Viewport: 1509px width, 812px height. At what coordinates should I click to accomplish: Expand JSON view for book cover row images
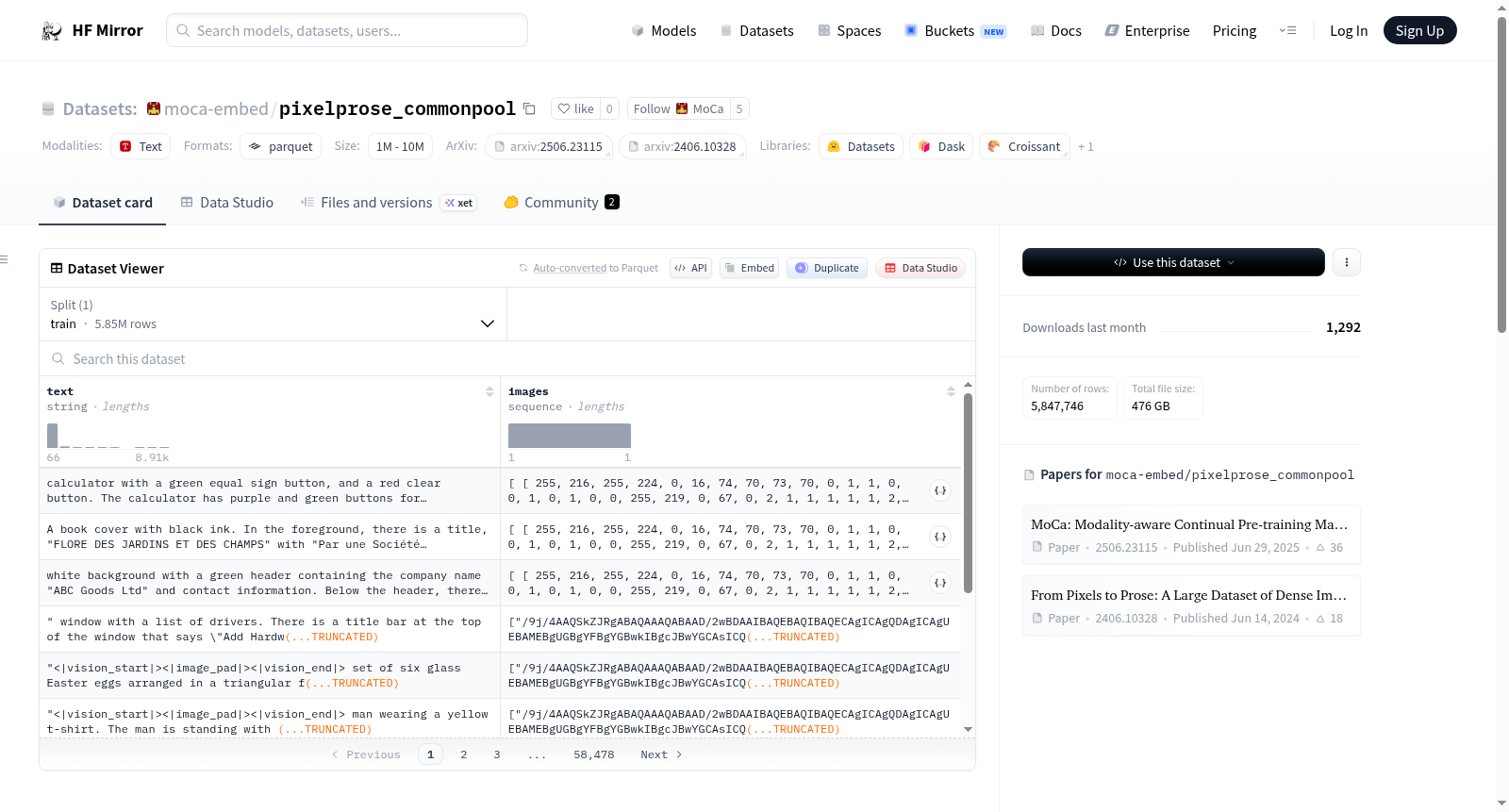940,537
